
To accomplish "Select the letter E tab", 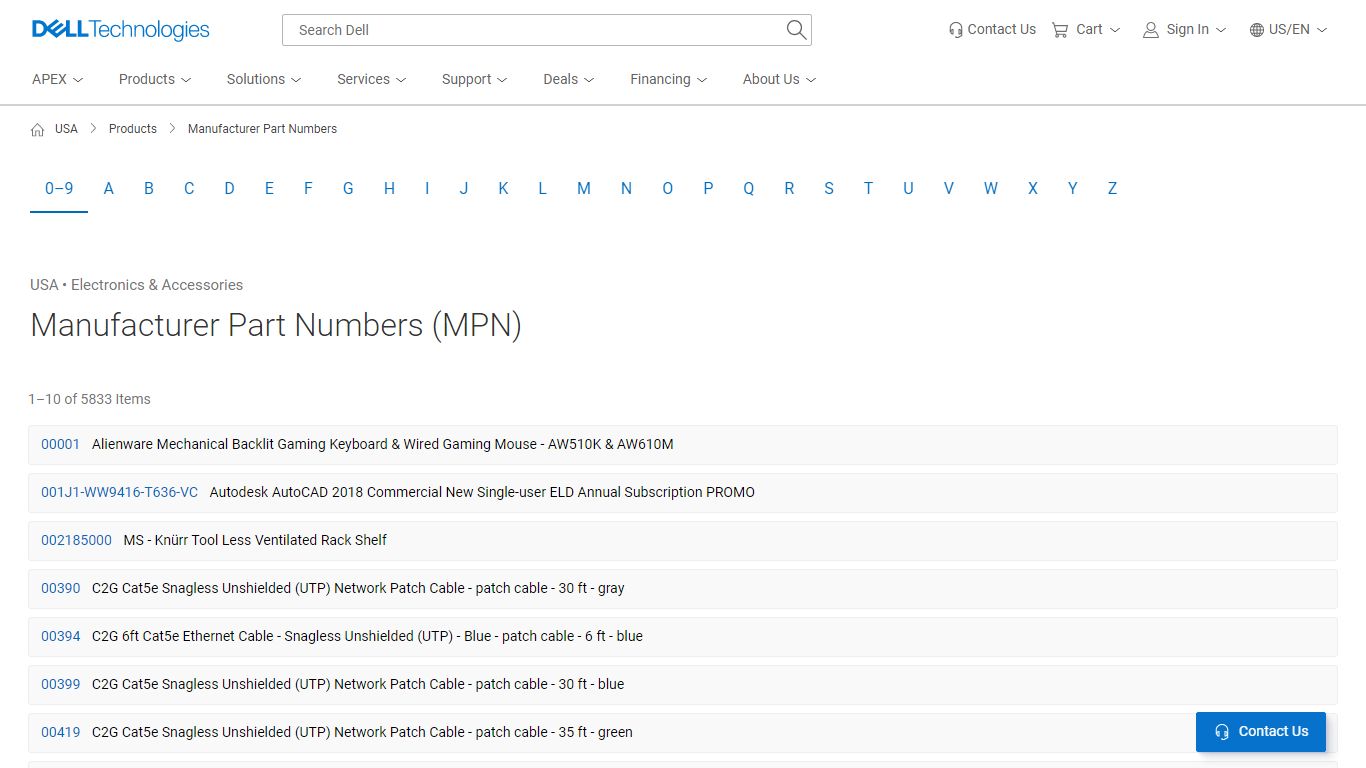I will (269, 188).
